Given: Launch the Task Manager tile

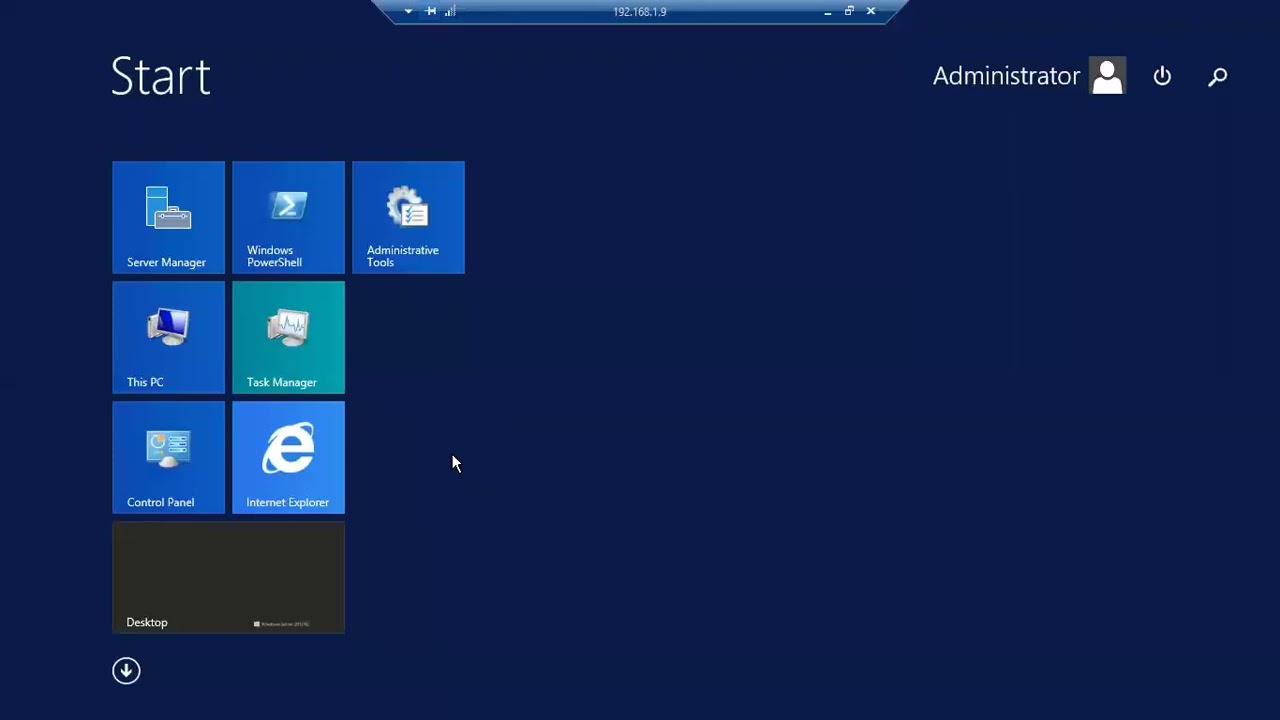Looking at the screenshot, I should [288, 337].
